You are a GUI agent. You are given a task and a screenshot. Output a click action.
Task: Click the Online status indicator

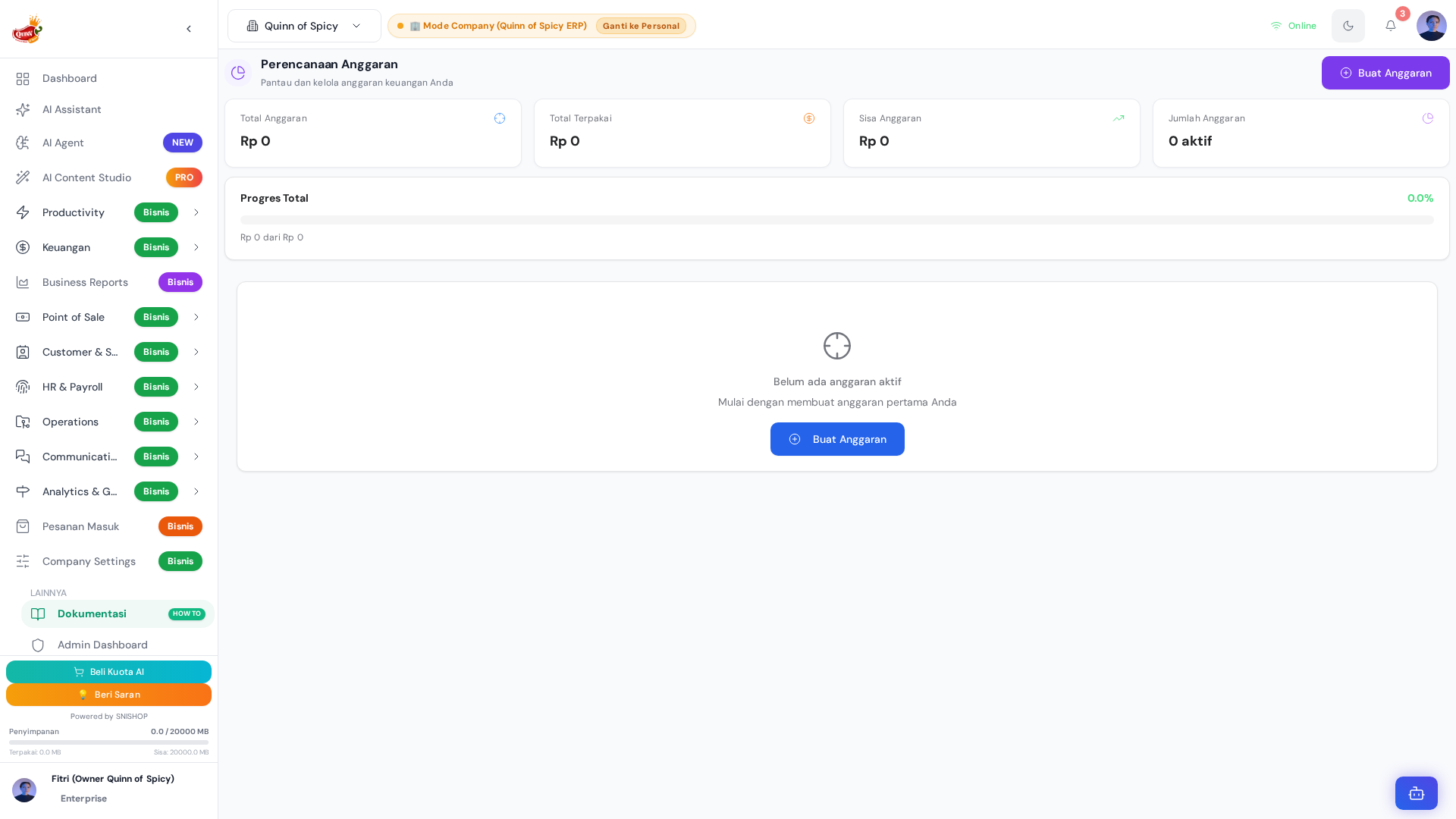1294,26
